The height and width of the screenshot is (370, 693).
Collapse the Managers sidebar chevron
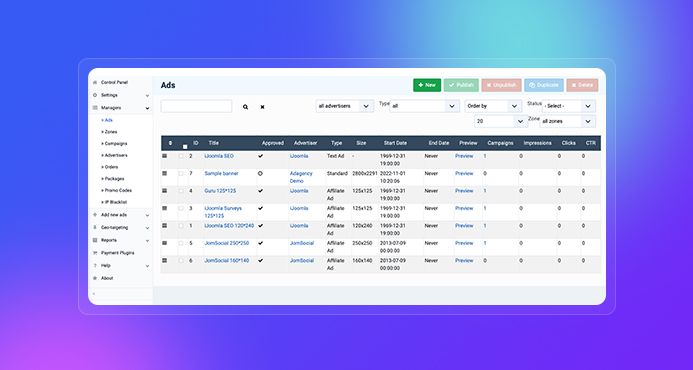(x=147, y=108)
